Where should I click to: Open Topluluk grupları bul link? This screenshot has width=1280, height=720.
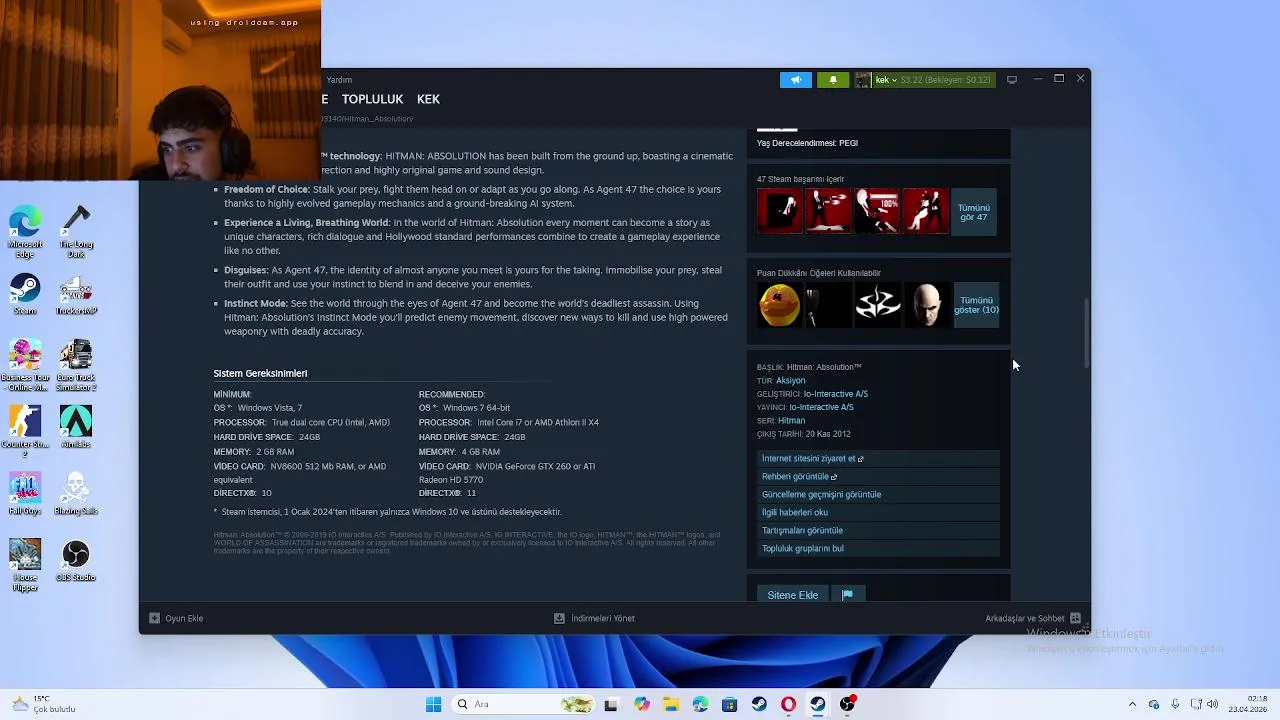point(878,549)
